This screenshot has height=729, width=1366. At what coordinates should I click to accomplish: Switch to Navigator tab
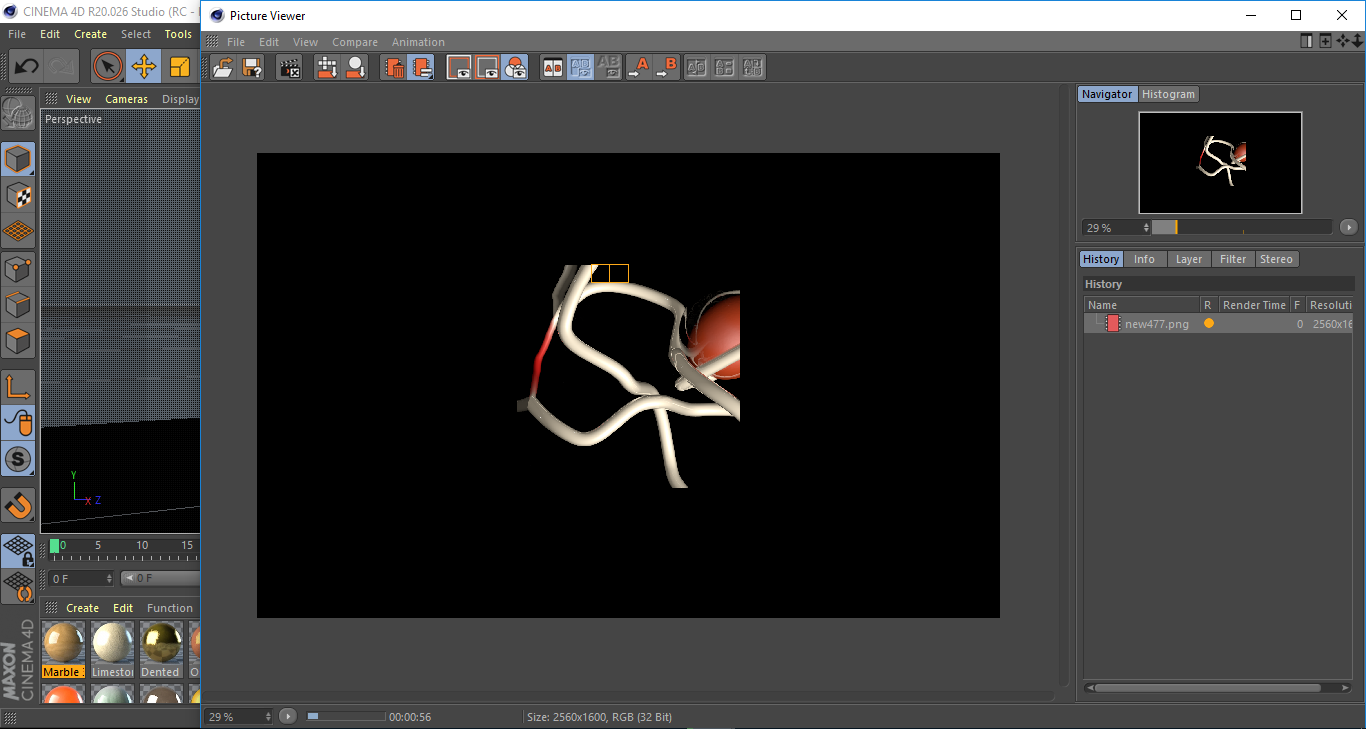point(1107,94)
